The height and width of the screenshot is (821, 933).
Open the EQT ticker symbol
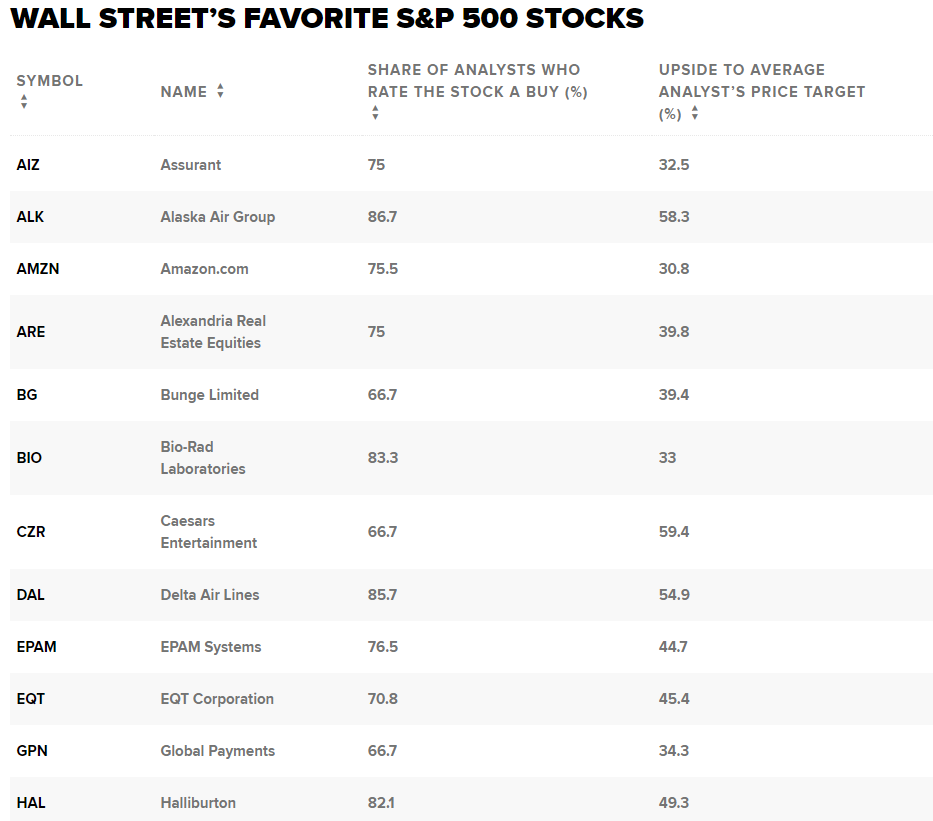coord(30,699)
